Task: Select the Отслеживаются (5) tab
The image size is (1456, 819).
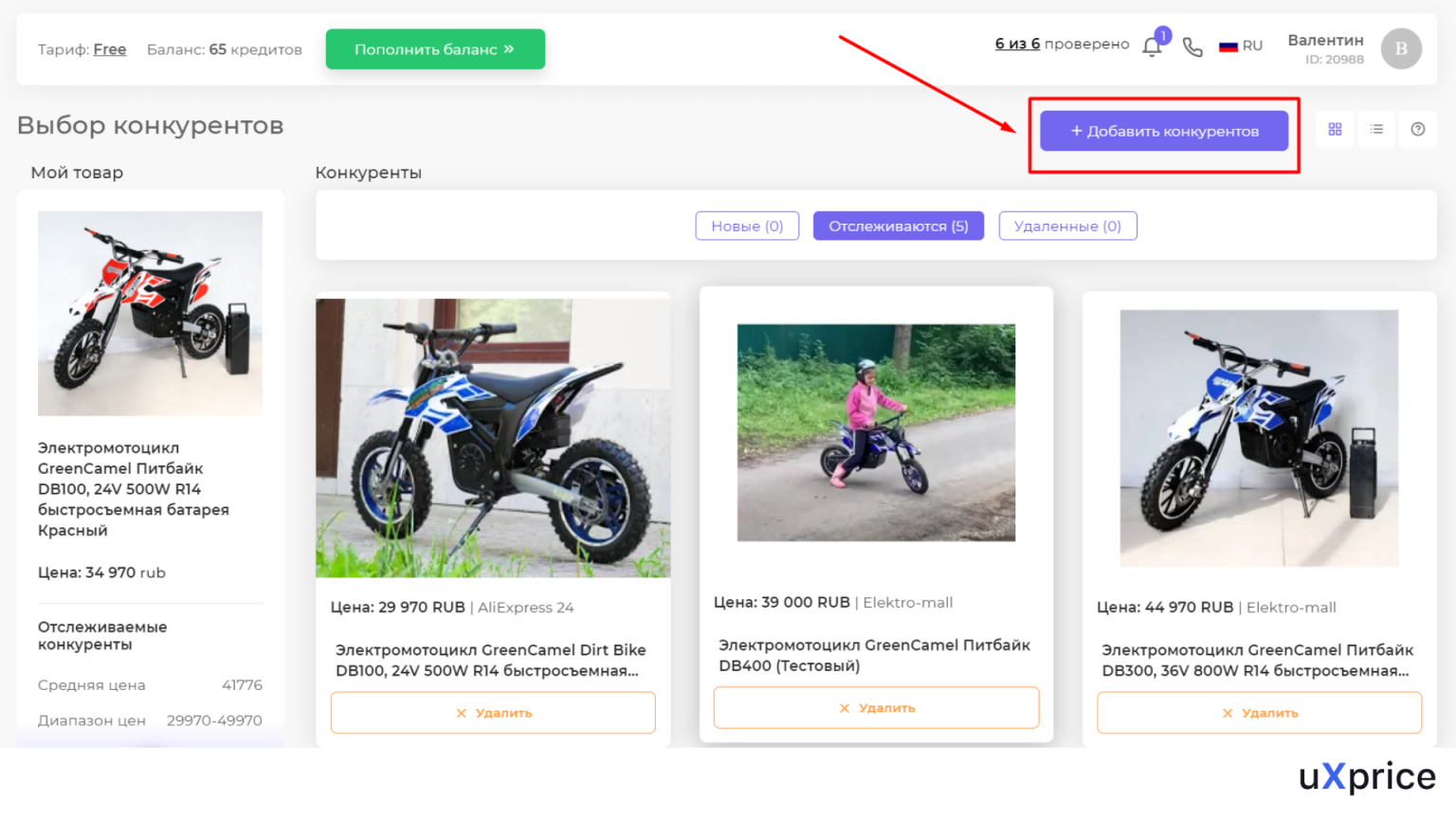Action: point(899,226)
